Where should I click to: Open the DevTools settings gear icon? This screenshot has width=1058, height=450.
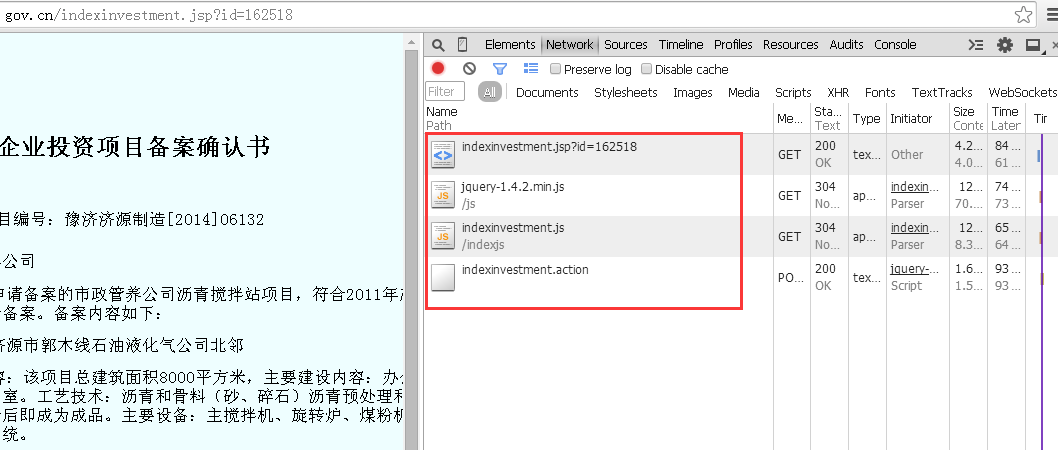[1005, 45]
